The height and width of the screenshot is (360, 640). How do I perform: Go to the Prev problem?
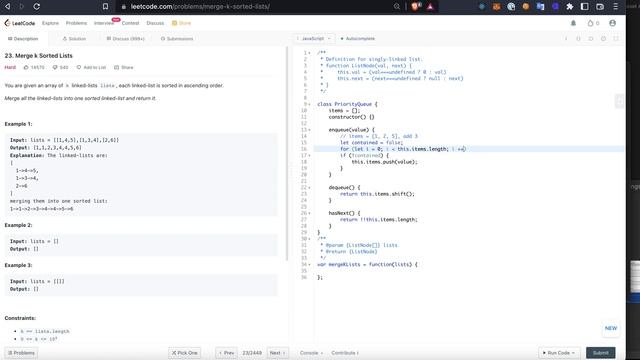(x=227, y=353)
